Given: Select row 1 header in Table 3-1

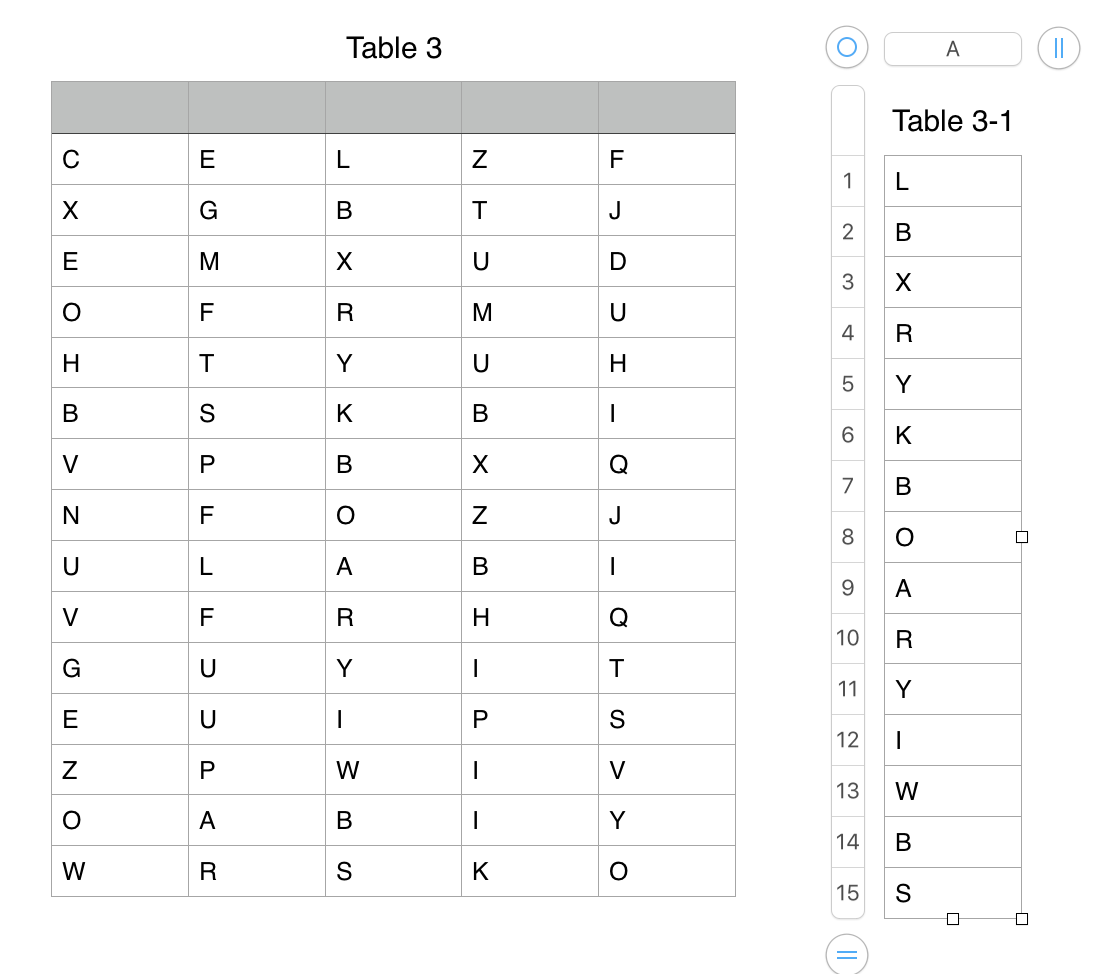Looking at the screenshot, I should coord(847,181).
